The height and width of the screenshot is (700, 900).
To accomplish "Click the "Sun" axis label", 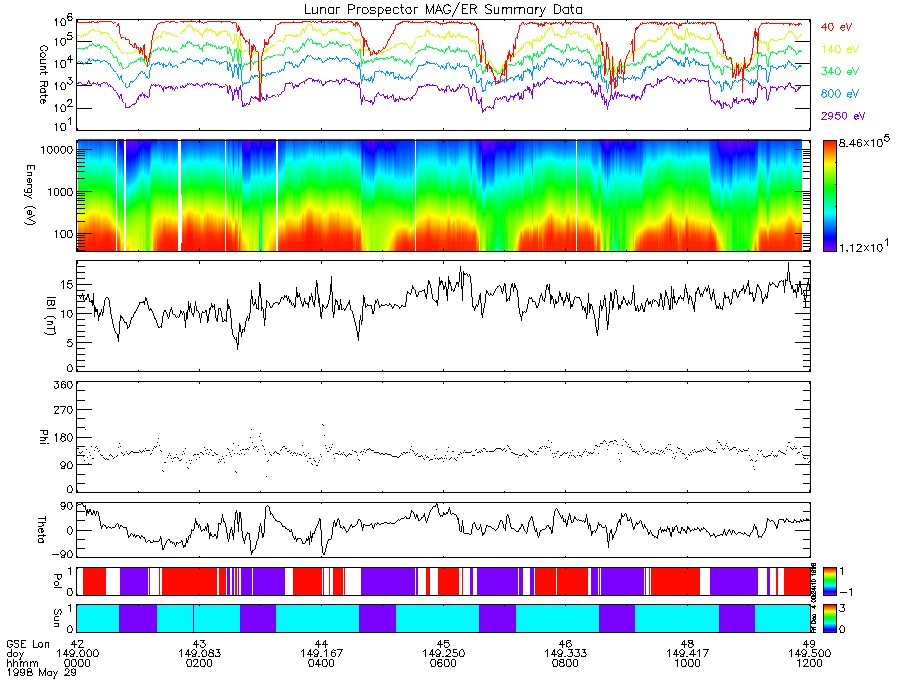I will pyautogui.click(x=57, y=618).
